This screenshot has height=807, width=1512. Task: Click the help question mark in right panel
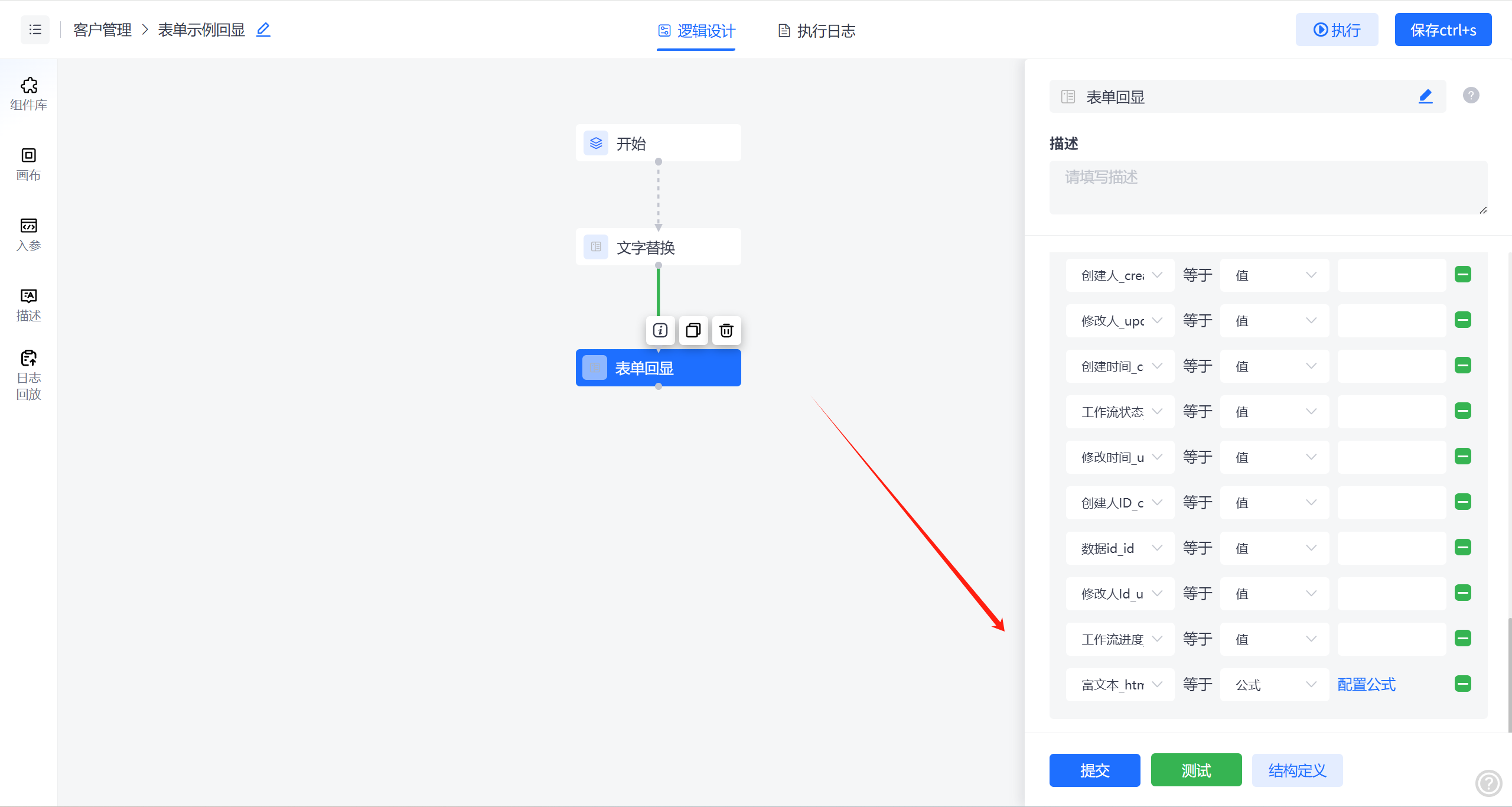click(x=1471, y=95)
